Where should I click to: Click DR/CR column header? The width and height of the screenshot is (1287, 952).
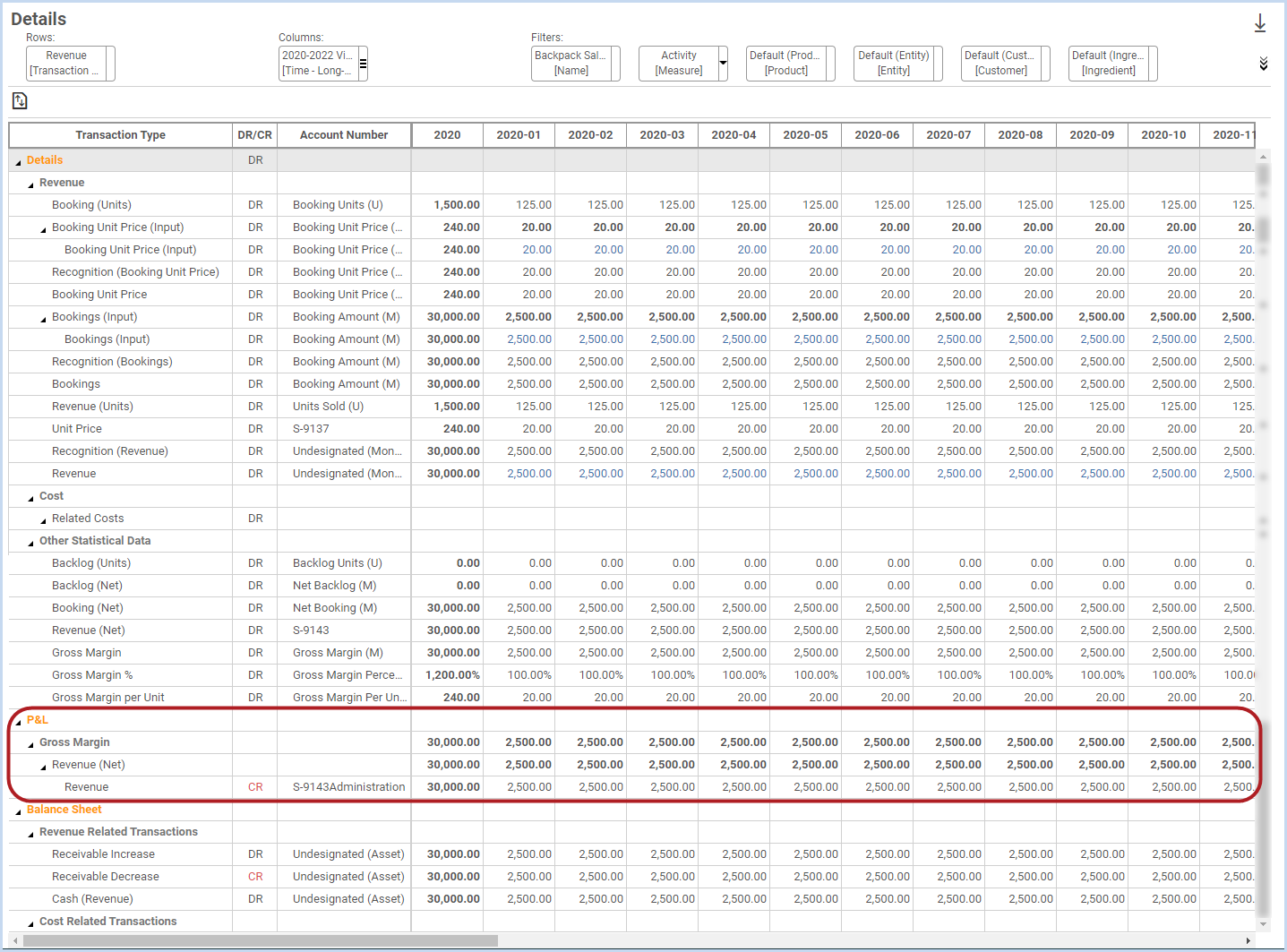[x=255, y=135]
